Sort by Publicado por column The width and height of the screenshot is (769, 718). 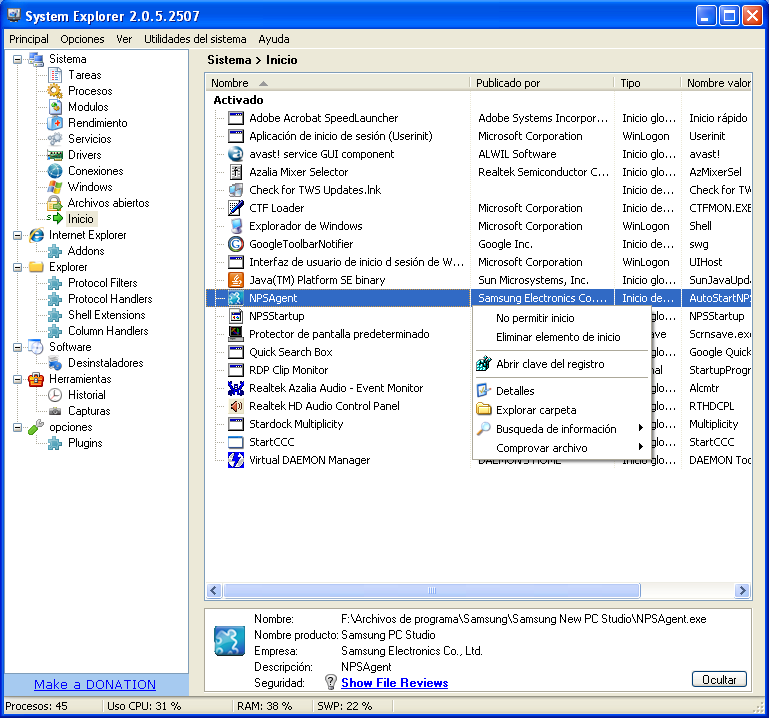click(542, 83)
